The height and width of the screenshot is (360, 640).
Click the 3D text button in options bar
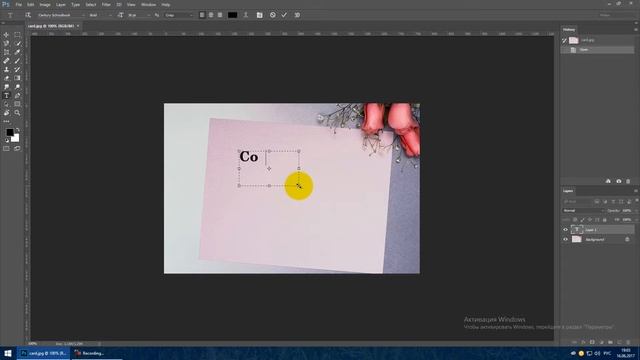coord(297,15)
